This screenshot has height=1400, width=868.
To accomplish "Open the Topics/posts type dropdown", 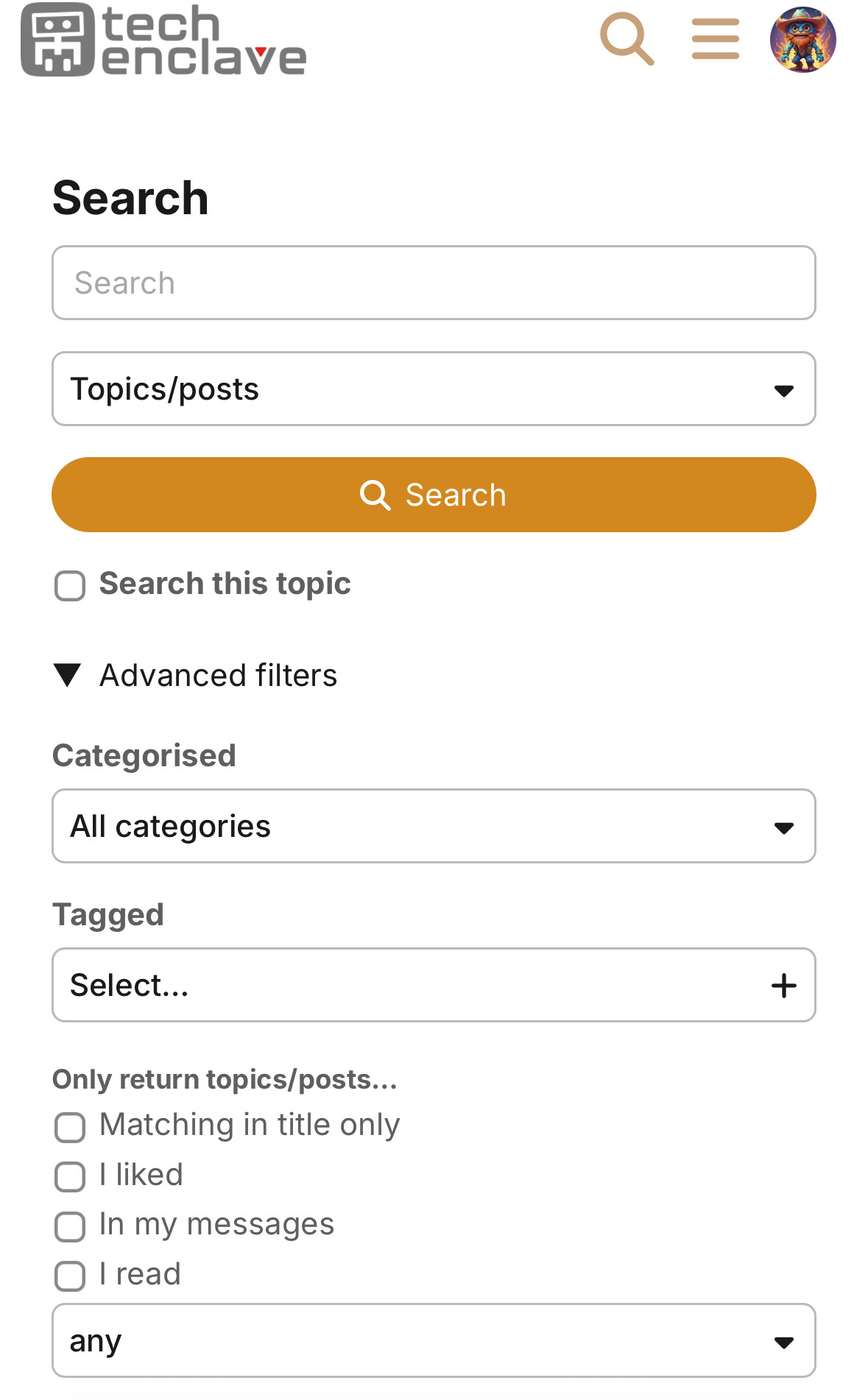I will pyautogui.click(x=434, y=389).
